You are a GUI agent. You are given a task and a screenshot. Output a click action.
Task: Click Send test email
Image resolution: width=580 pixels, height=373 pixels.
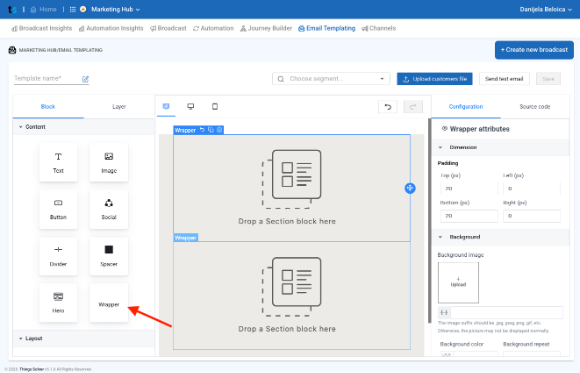504,79
